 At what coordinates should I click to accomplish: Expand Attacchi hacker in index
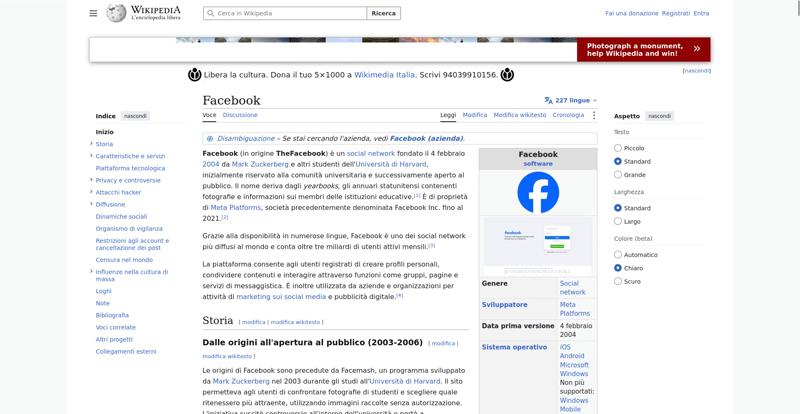tap(91, 192)
